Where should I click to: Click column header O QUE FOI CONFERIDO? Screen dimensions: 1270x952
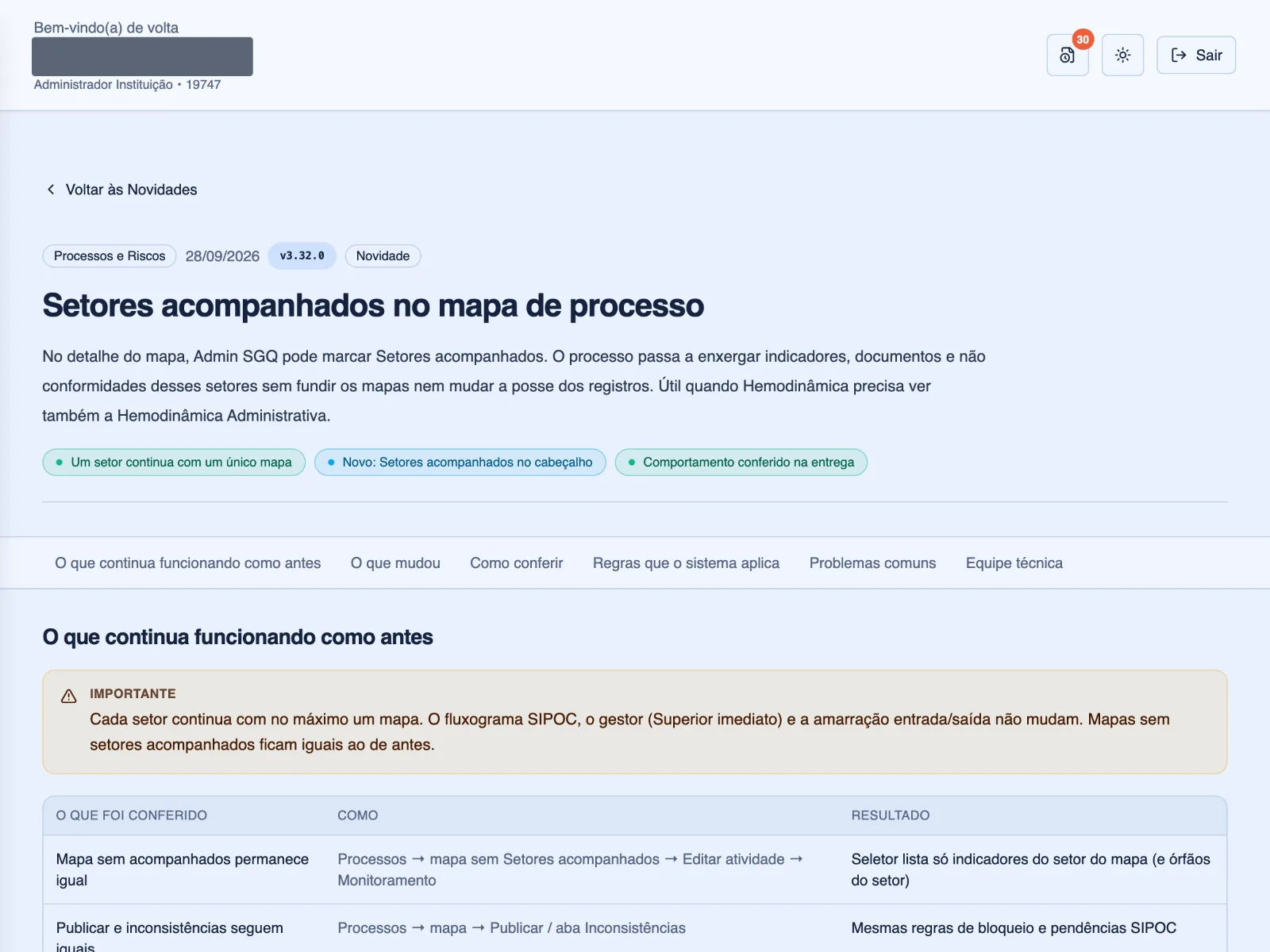pyautogui.click(x=132, y=816)
